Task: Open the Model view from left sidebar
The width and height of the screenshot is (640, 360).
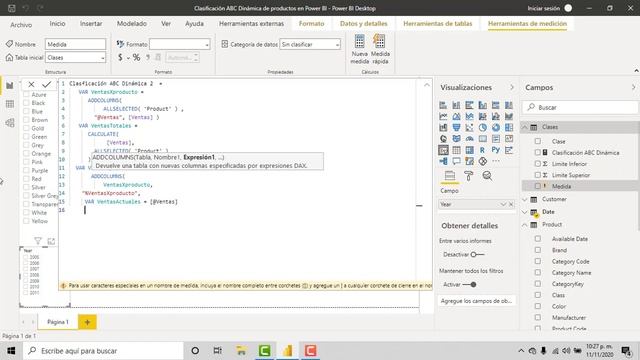Action: coord(10,122)
